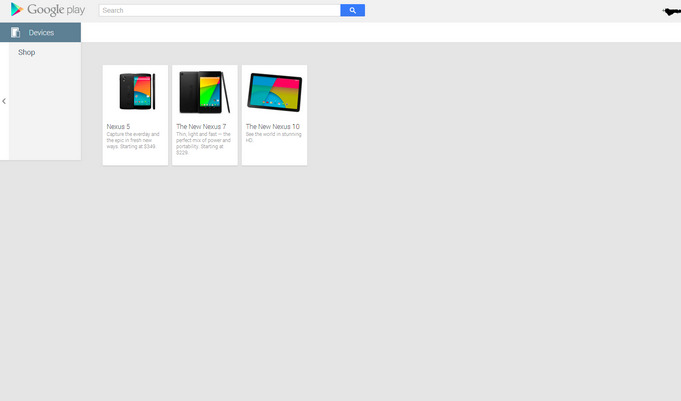Screen dimensions: 681x401
Task: Click the Devices icon in the sidebar
Action: [x=15, y=33]
